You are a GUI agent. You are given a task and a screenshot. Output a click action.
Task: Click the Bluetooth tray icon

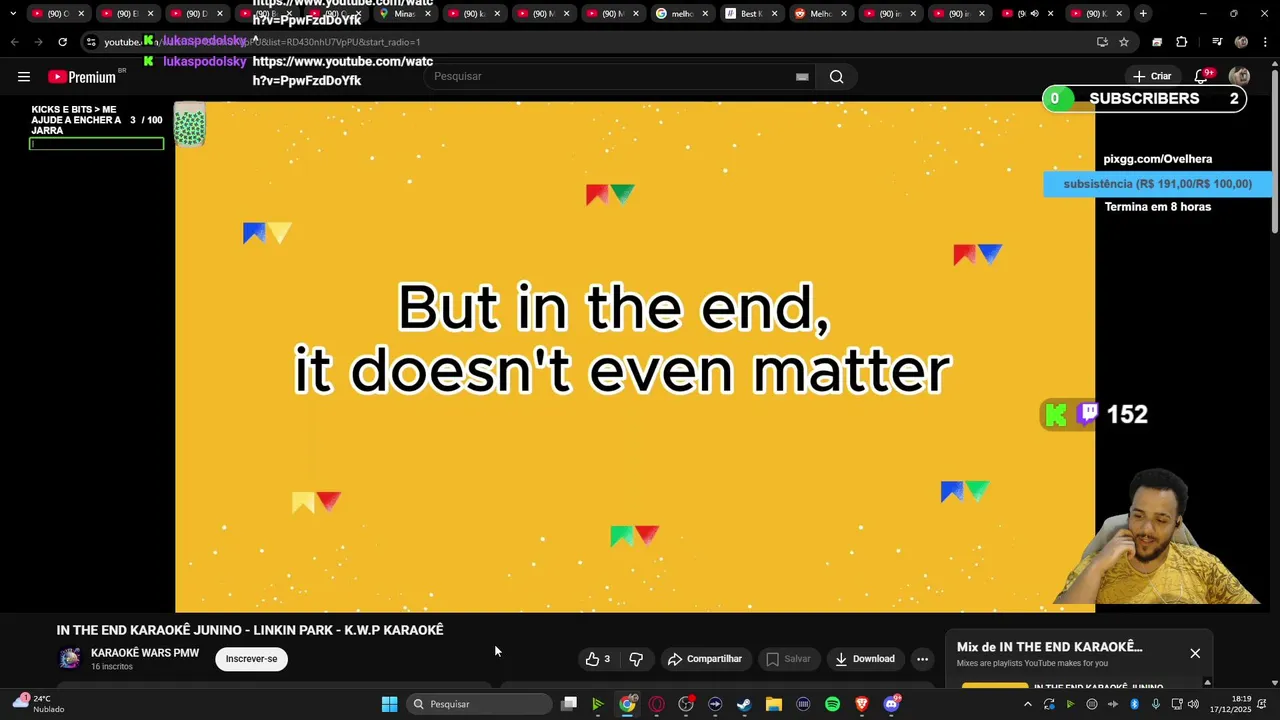1134,704
